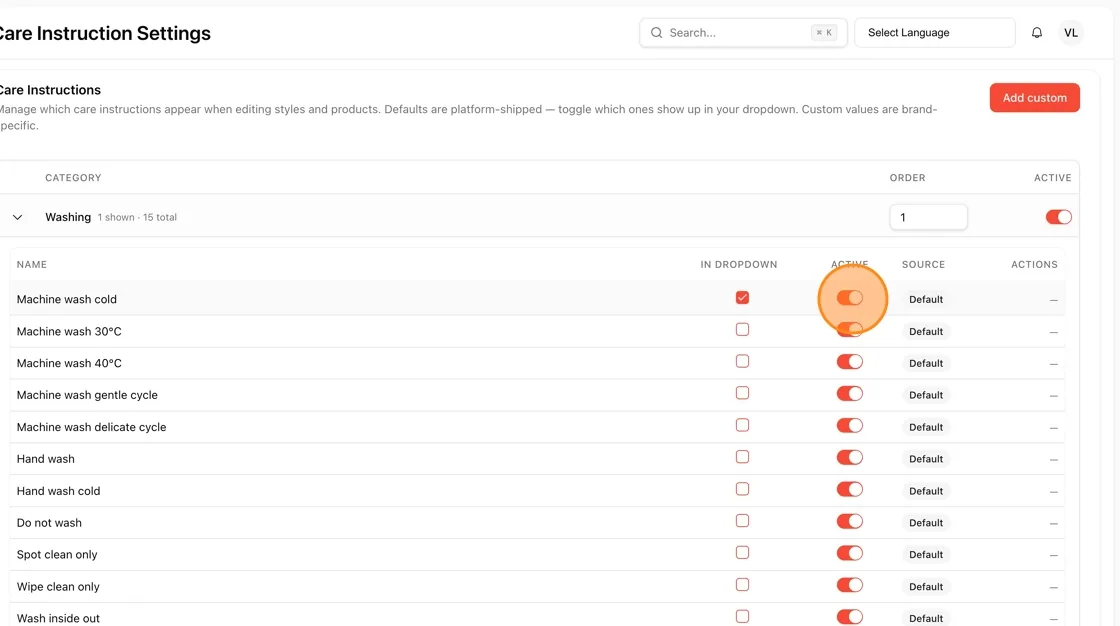The image size is (1120, 626).
Task: Click the Default badge for Machine wash cold
Action: [x=926, y=299]
